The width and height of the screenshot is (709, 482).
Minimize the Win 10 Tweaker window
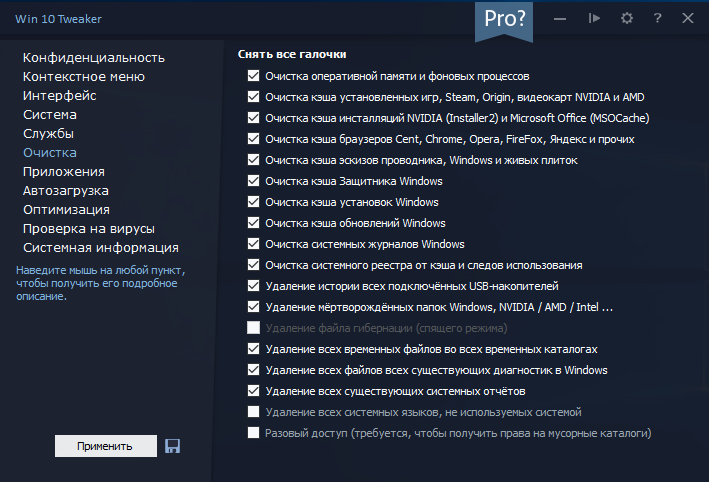coord(560,19)
